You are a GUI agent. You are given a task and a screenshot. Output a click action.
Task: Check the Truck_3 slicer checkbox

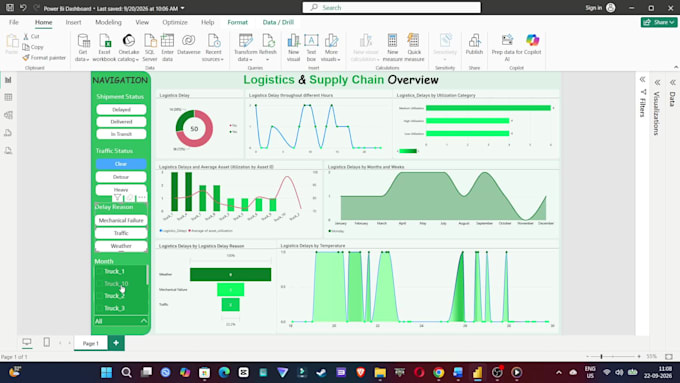coord(99,308)
